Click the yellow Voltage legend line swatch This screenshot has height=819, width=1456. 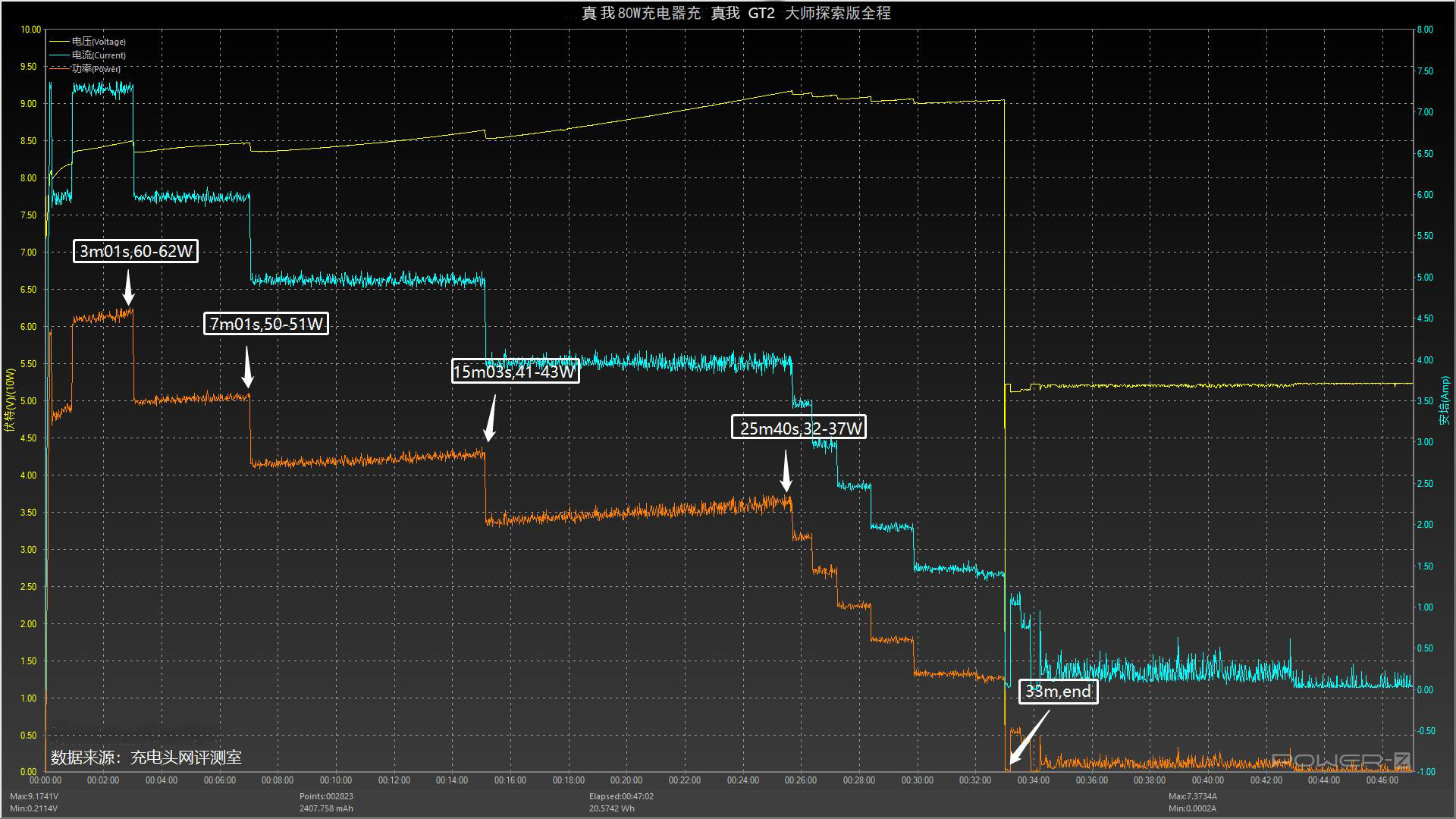(59, 42)
